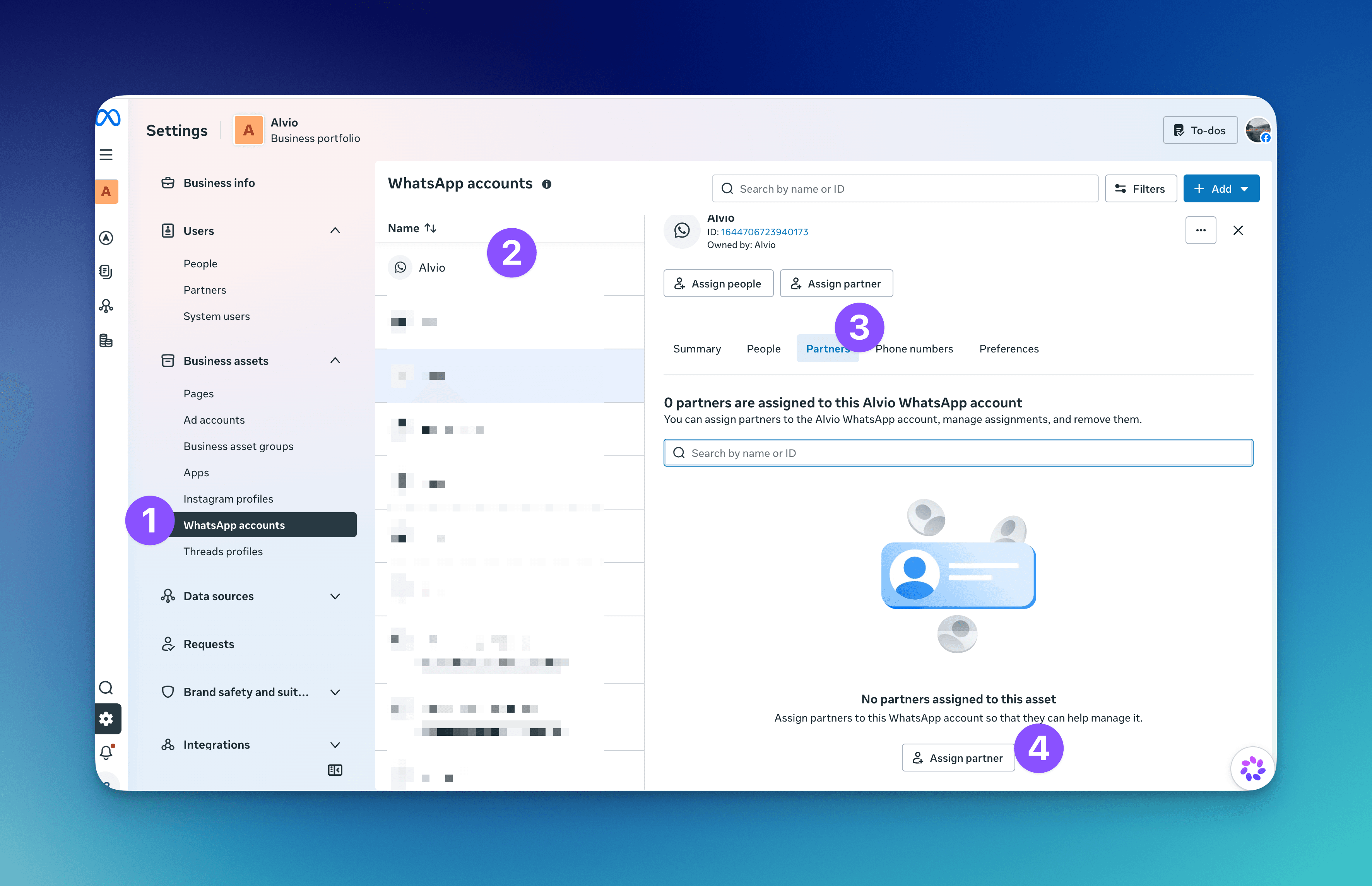
Task: Sort the list using Name sort arrows
Action: (x=430, y=228)
